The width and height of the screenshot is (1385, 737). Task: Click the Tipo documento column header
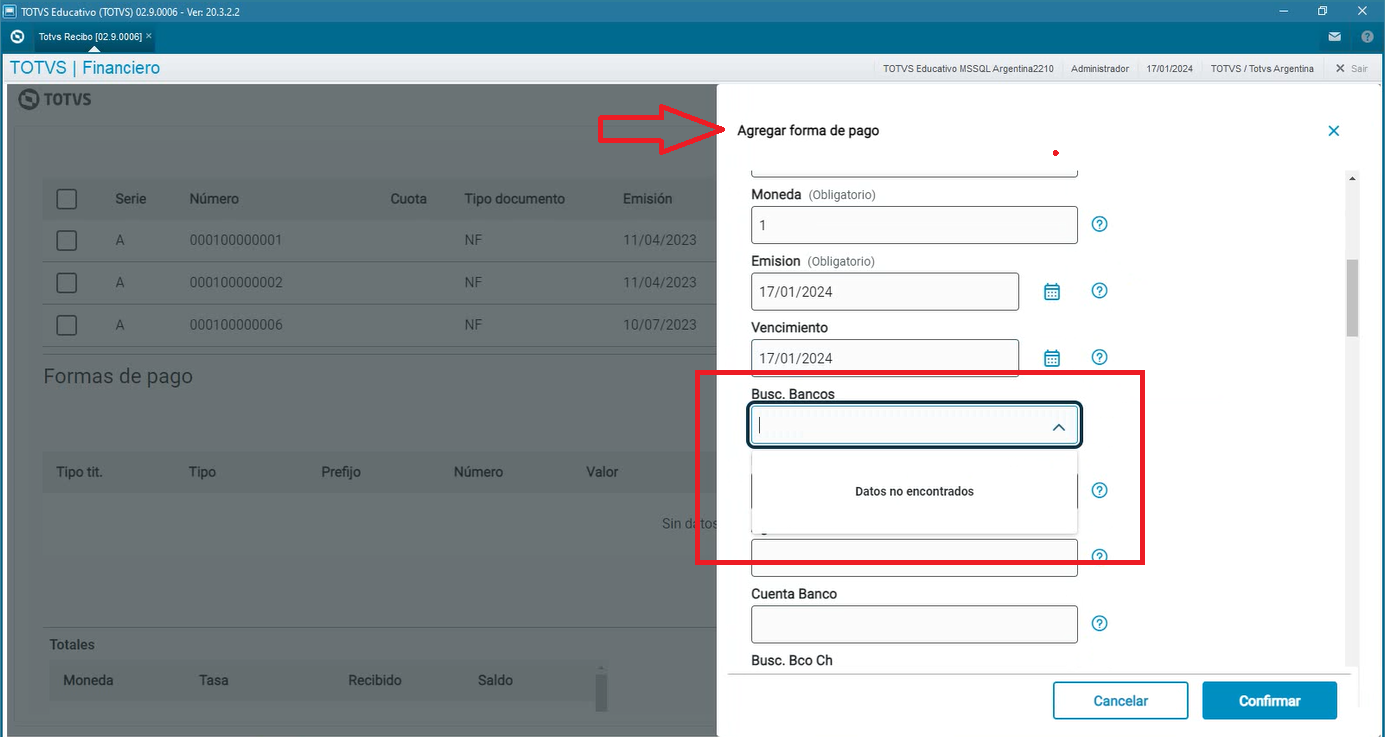(x=514, y=199)
